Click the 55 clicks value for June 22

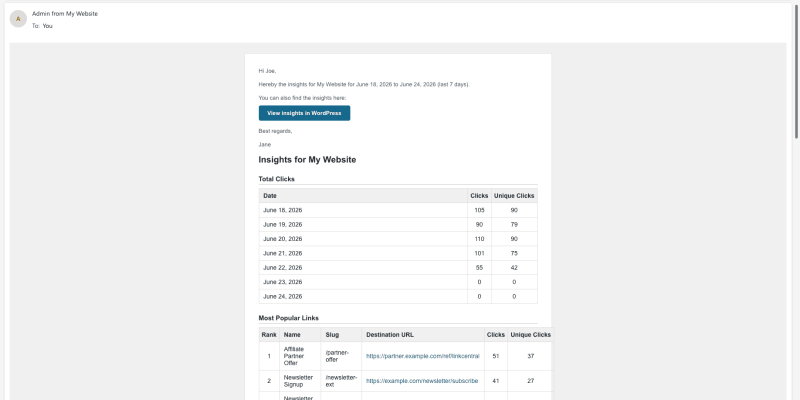pos(479,267)
